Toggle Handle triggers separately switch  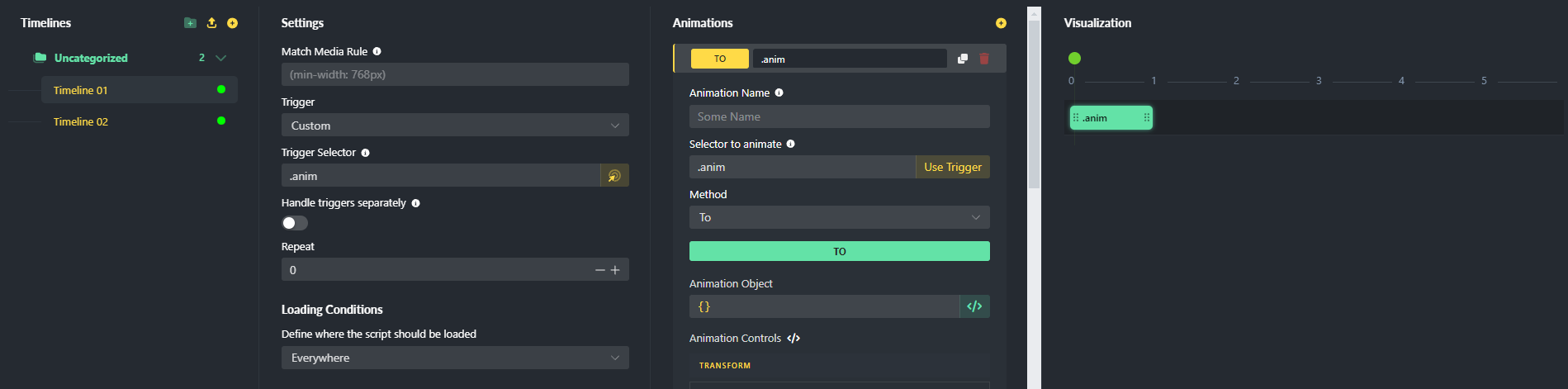pyautogui.click(x=295, y=223)
